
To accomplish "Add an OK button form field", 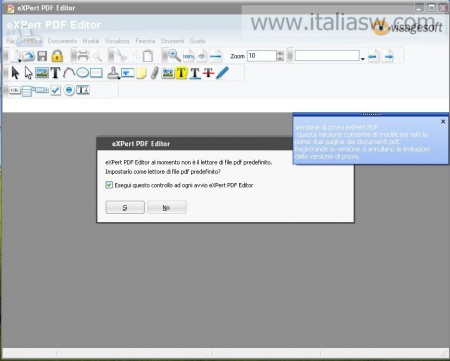I will tap(15, 90).
